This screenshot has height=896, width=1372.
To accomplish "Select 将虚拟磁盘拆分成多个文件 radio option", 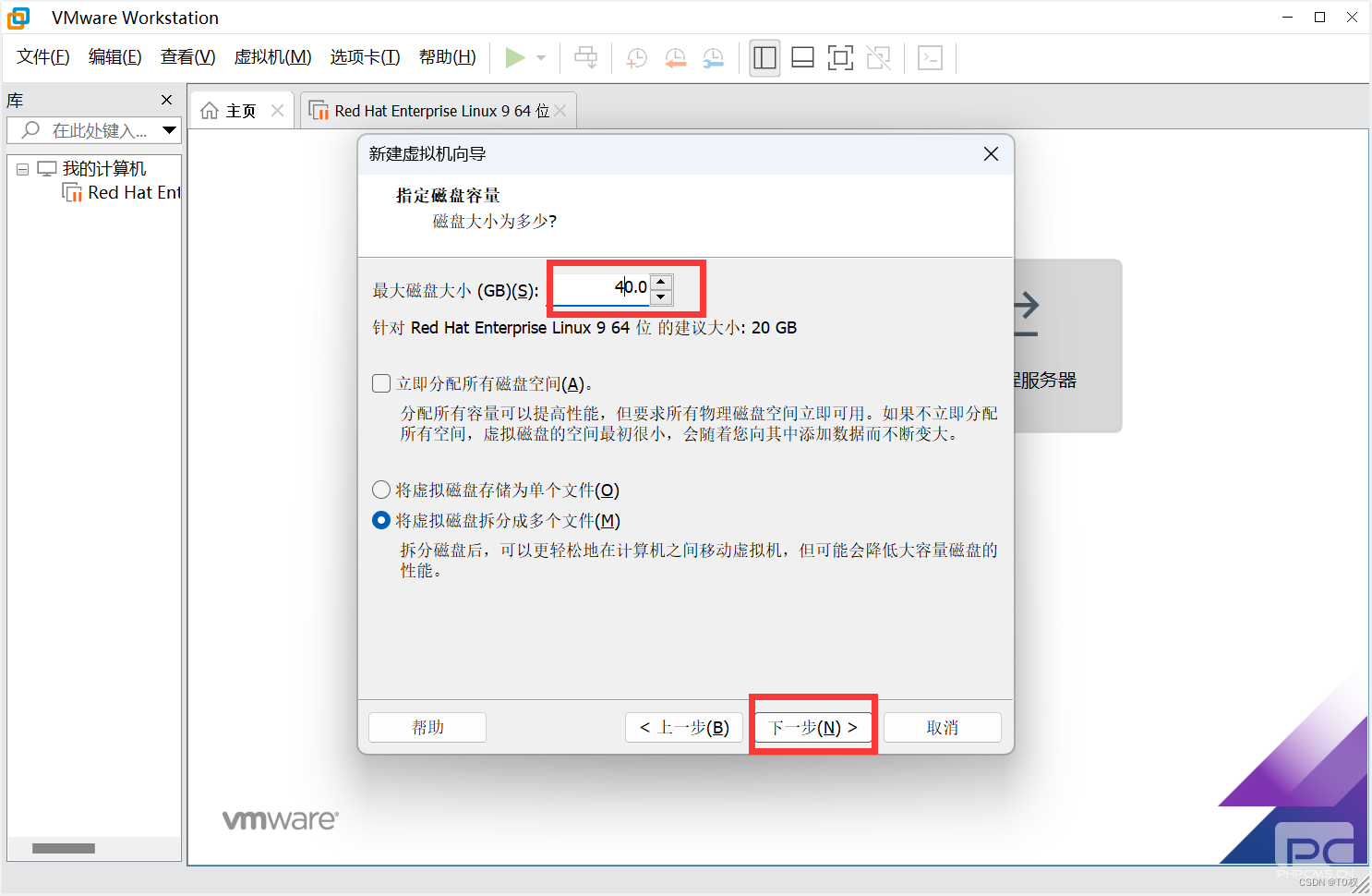I will 381,520.
